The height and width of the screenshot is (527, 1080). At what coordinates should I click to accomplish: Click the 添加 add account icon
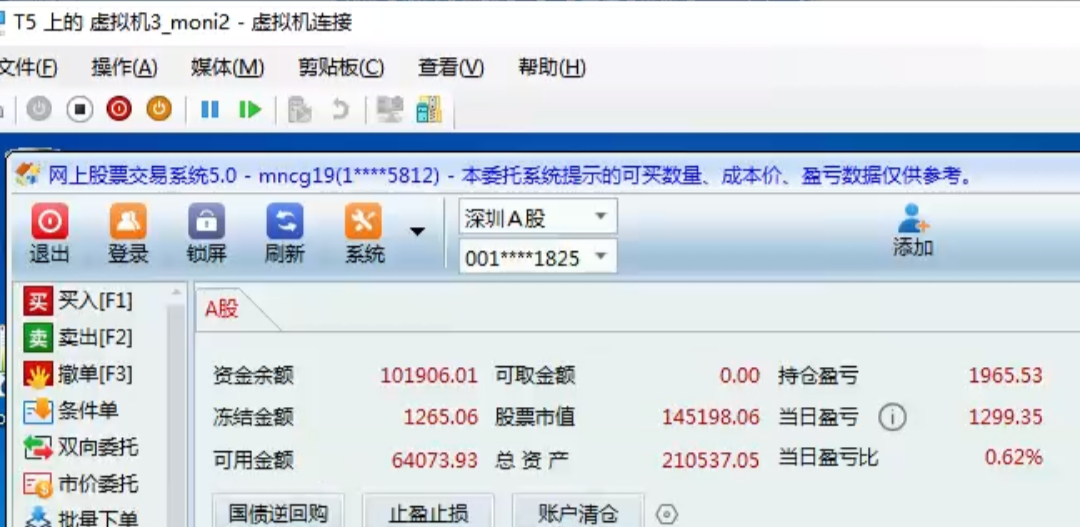tap(913, 231)
